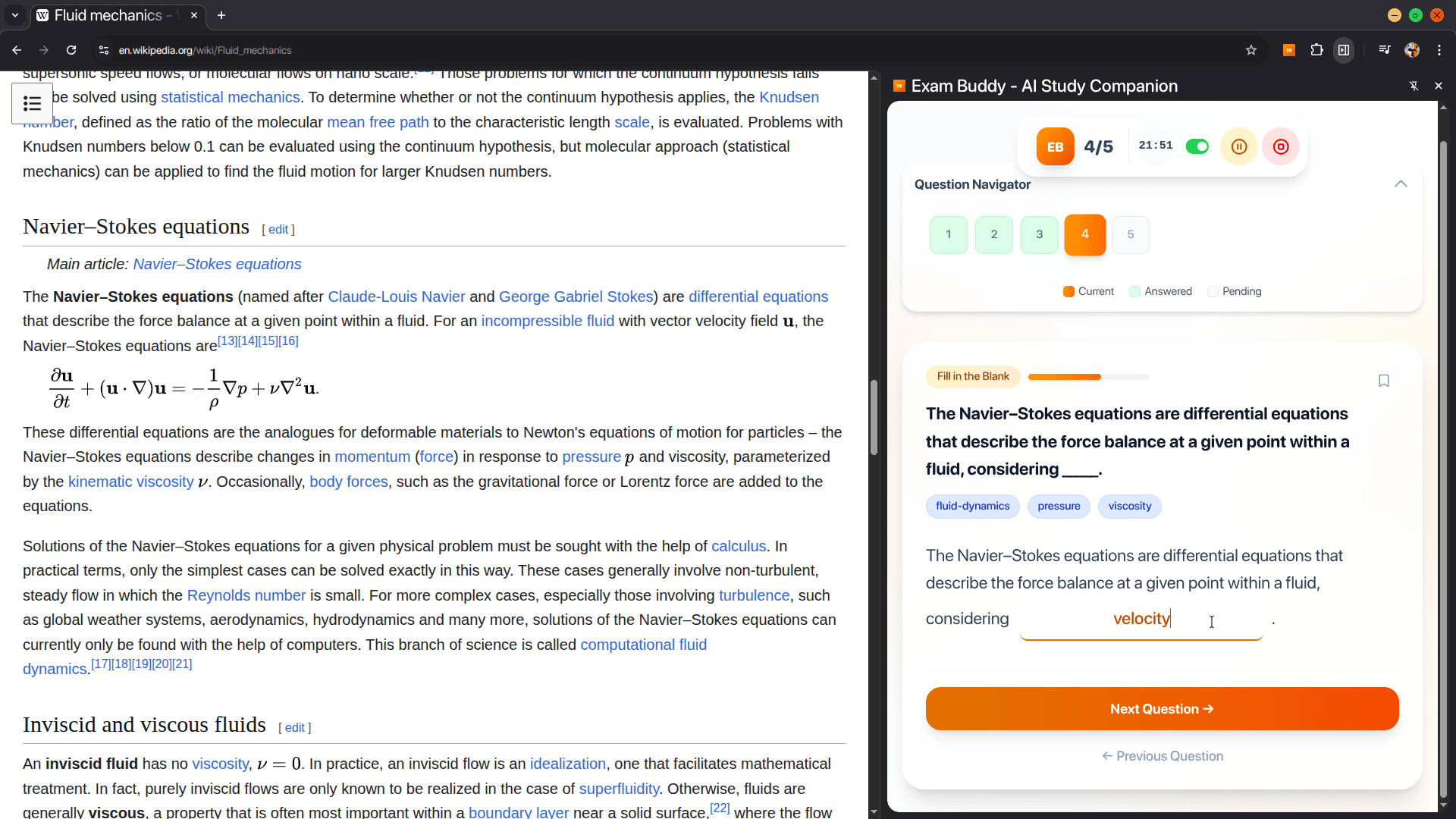The height and width of the screenshot is (819, 1456).
Task: Bookmark this page with star icon
Action: pyautogui.click(x=1251, y=50)
